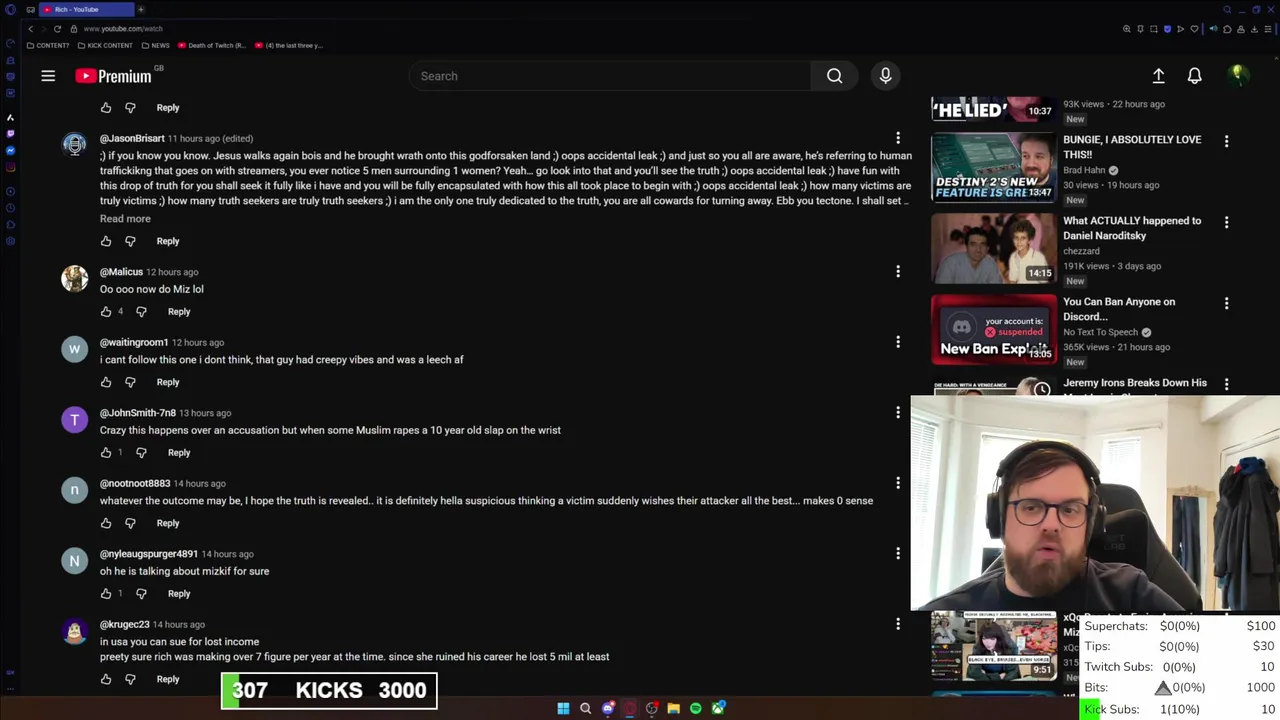Screen dimensions: 1280x720
Task: Open options menu for @Malicus's comment
Action: pos(898,272)
